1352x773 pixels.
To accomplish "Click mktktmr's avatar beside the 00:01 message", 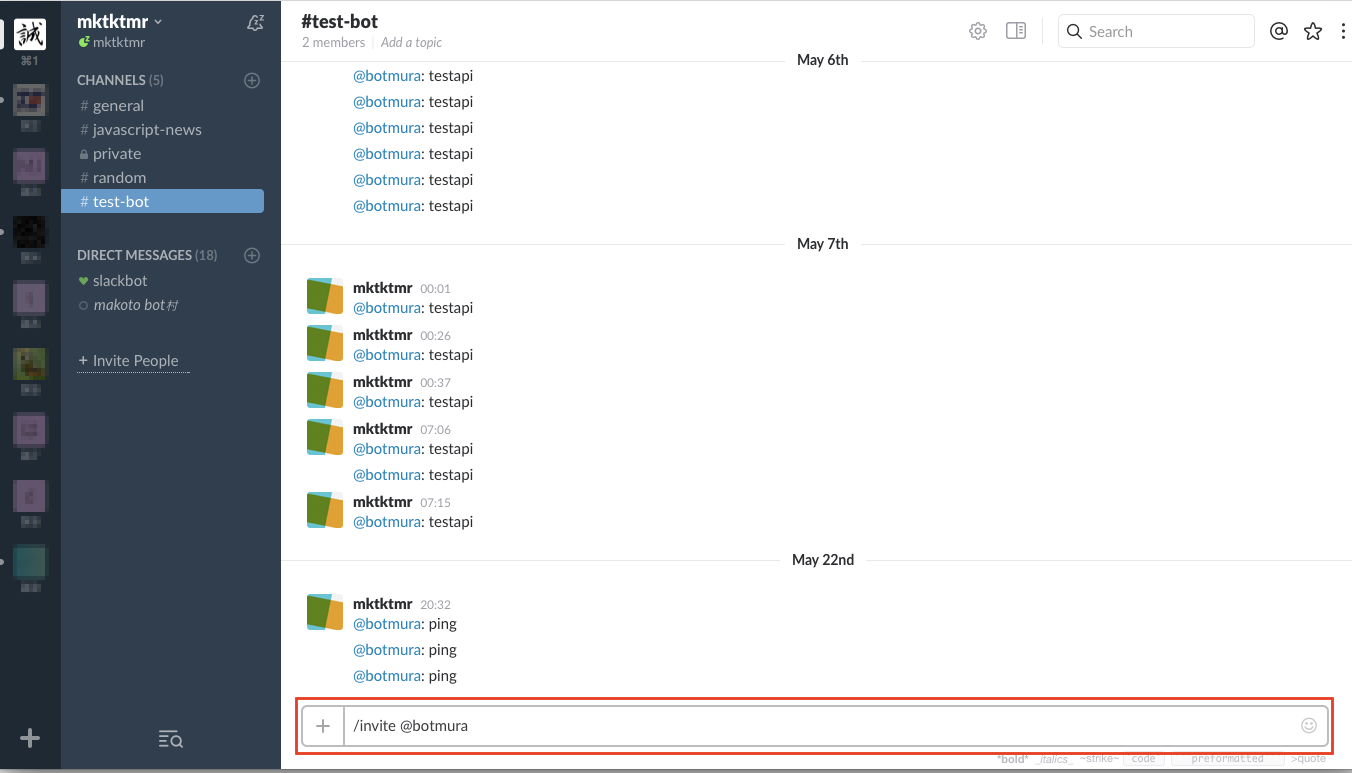I will point(325,296).
